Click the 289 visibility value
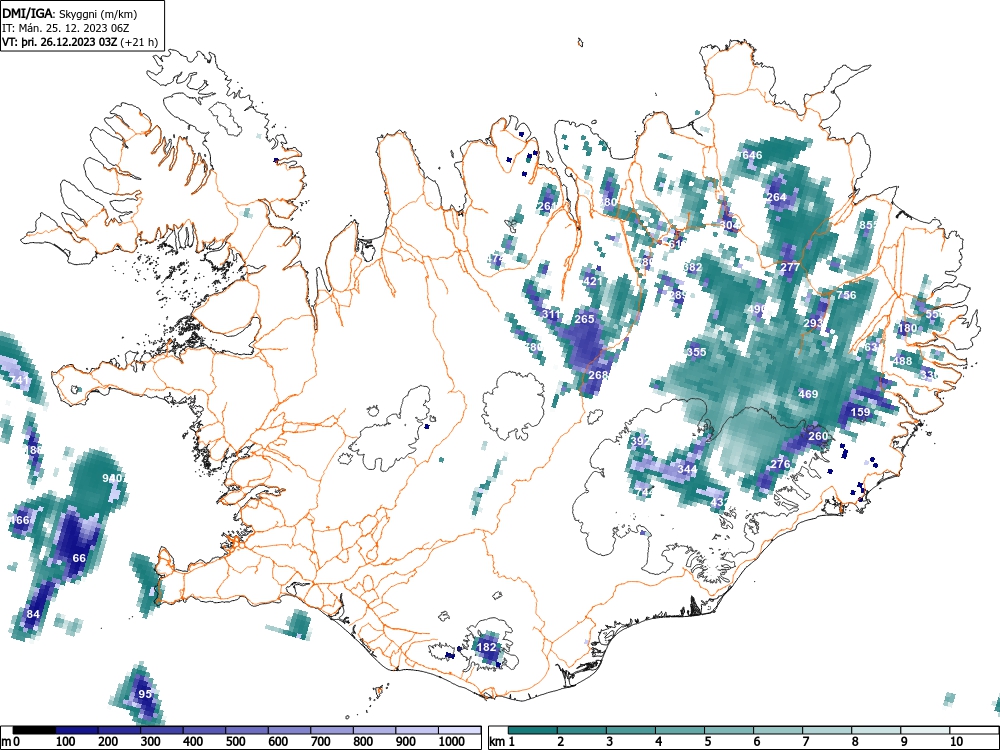The height and width of the screenshot is (750, 1000). pyautogui.click(x=678, y=295)
